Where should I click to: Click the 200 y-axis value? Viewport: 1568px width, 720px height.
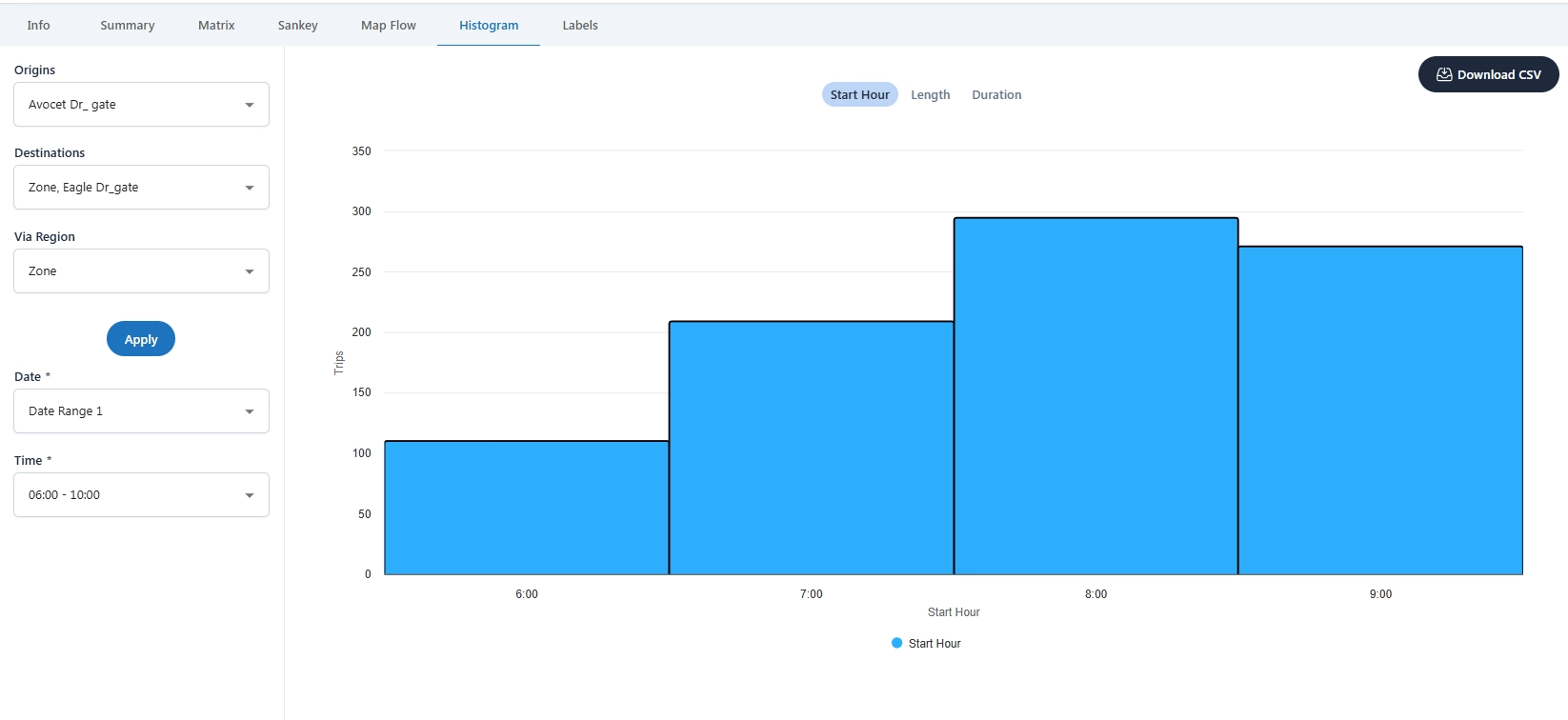361,332
